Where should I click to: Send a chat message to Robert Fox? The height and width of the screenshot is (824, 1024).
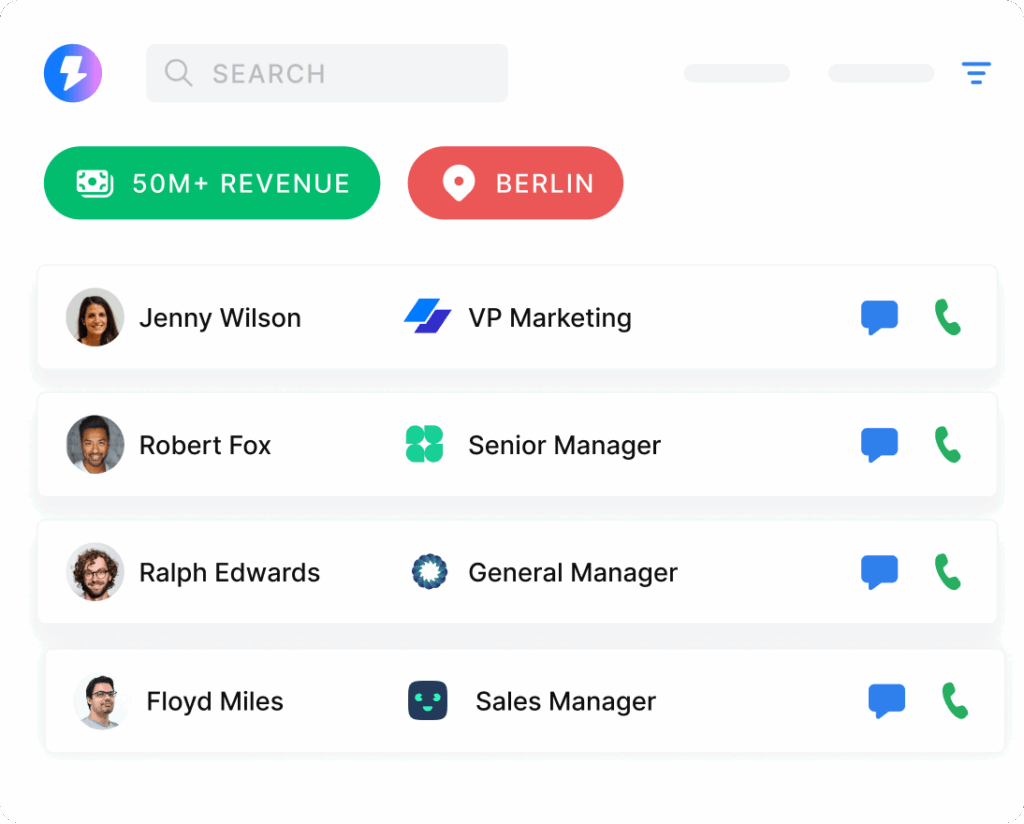point(879,444)
